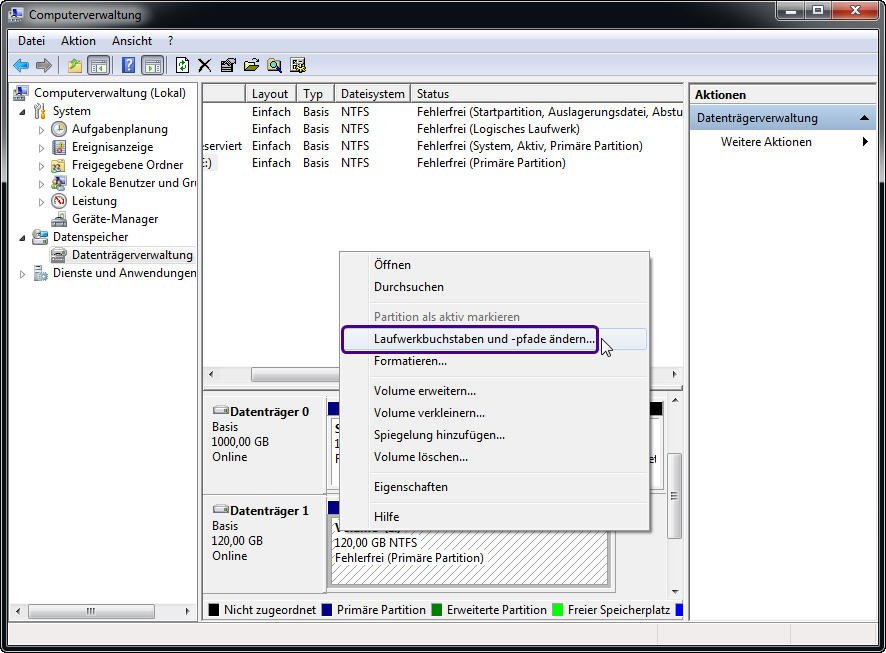Click the Freigegebene Ordner folder icon
The image size is (886, 653).
pos(59,165)
